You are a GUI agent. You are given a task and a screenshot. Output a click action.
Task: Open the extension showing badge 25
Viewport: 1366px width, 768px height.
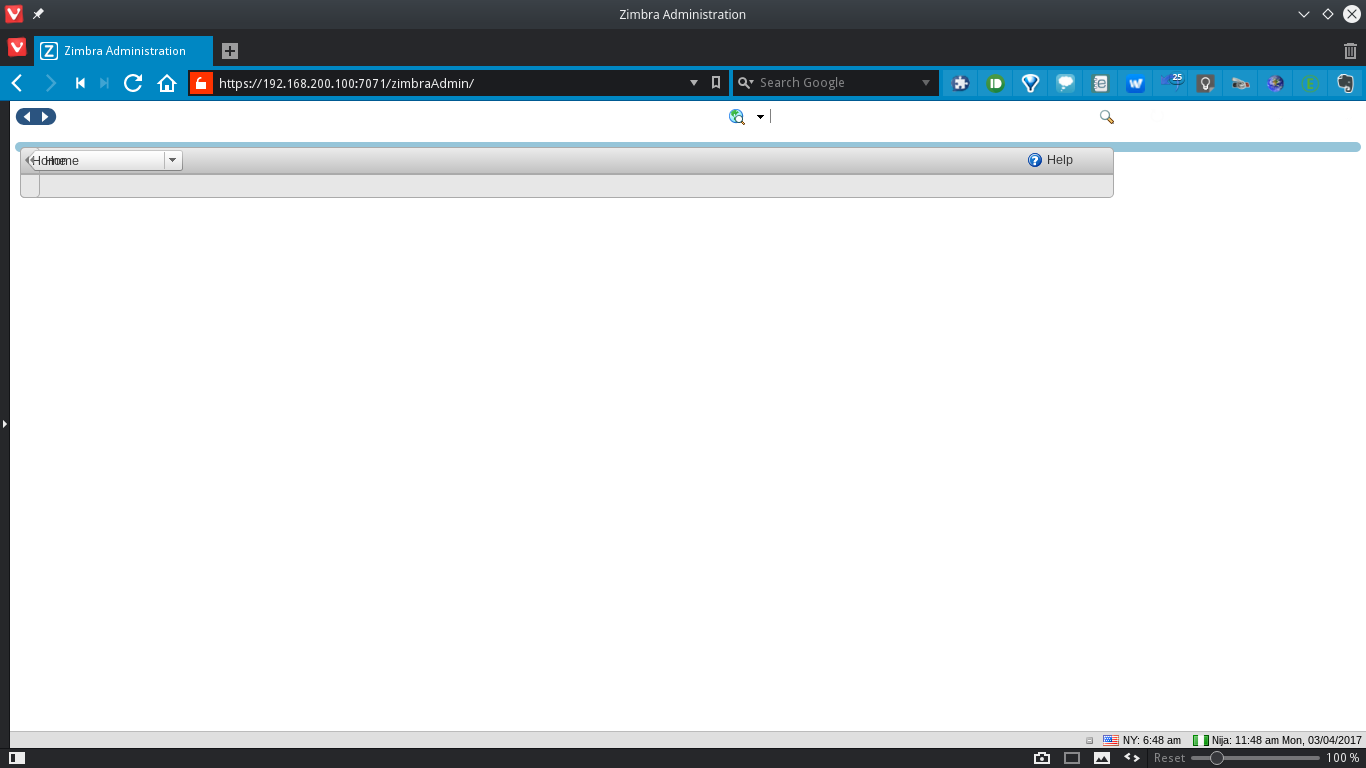click(1171, 82)
